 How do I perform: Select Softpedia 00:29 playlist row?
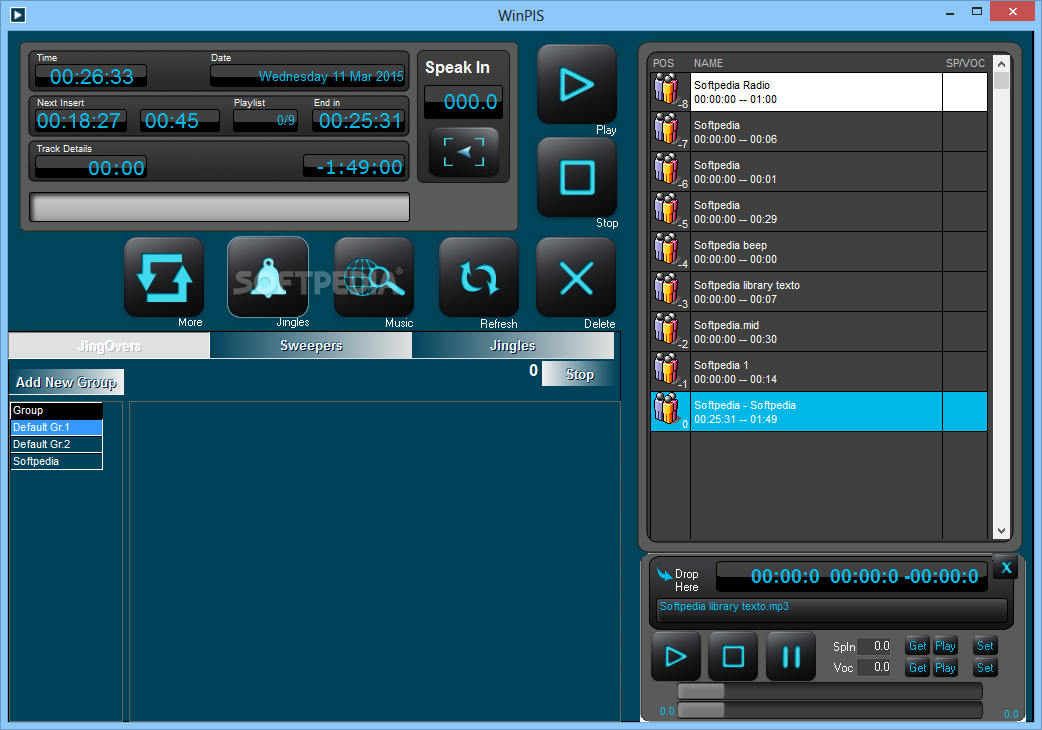coord(819,212)
